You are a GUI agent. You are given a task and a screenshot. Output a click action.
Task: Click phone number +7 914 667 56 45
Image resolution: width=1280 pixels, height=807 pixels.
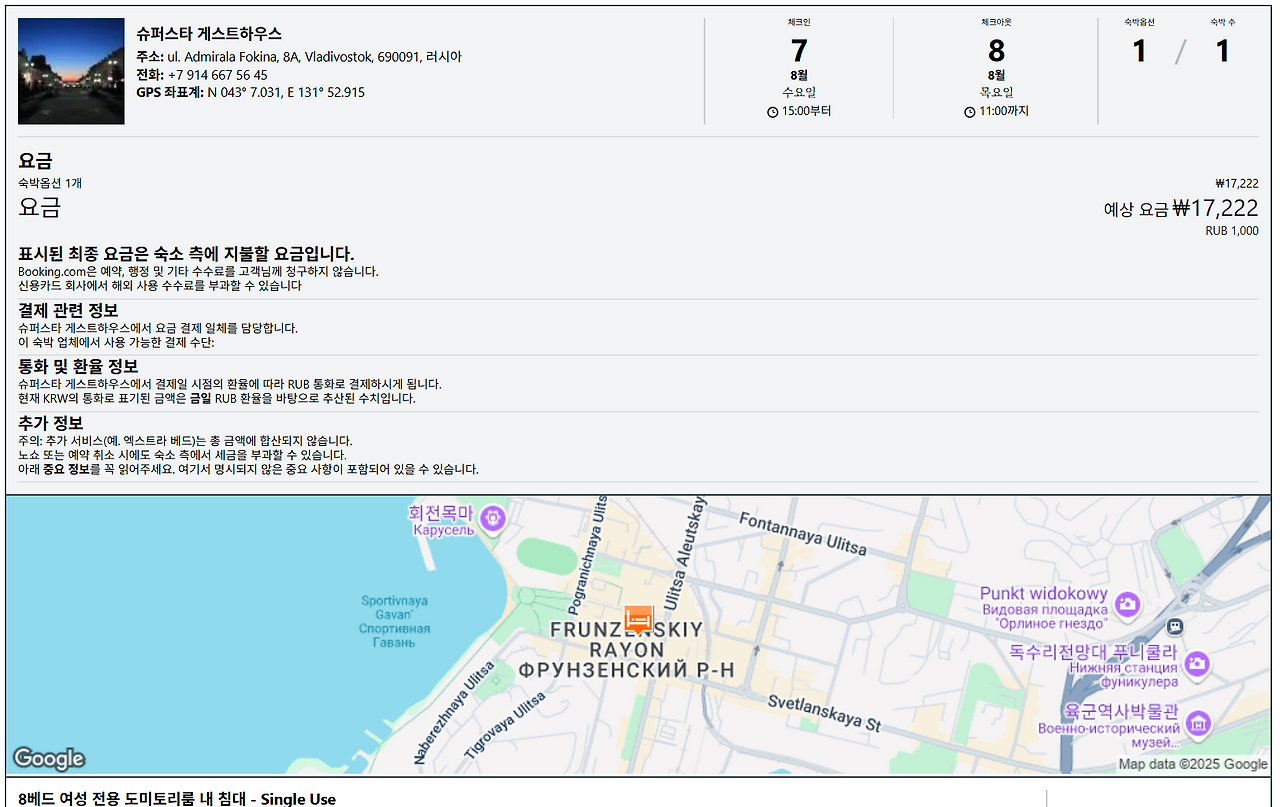[x=218, y=75]
